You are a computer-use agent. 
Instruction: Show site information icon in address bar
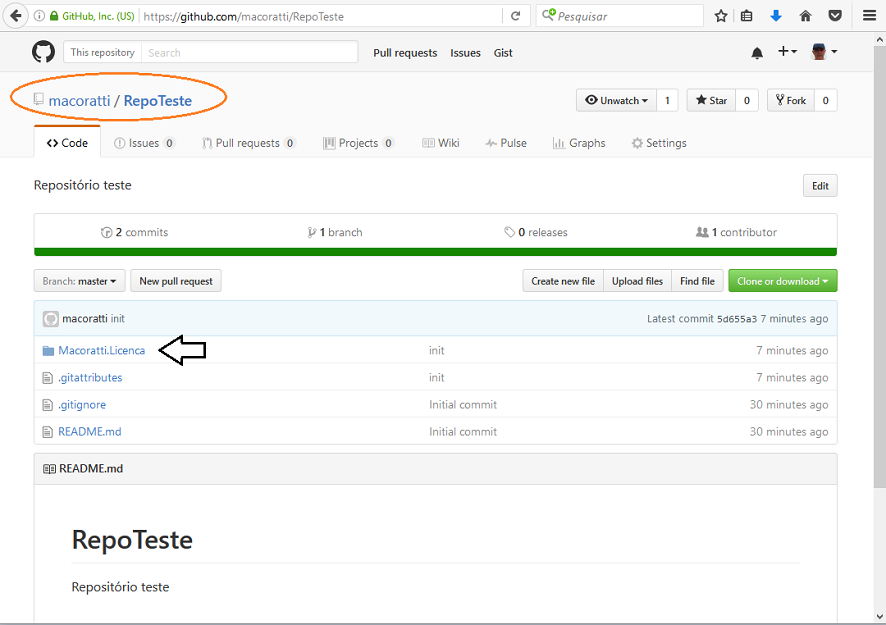(x=39, y=16)
